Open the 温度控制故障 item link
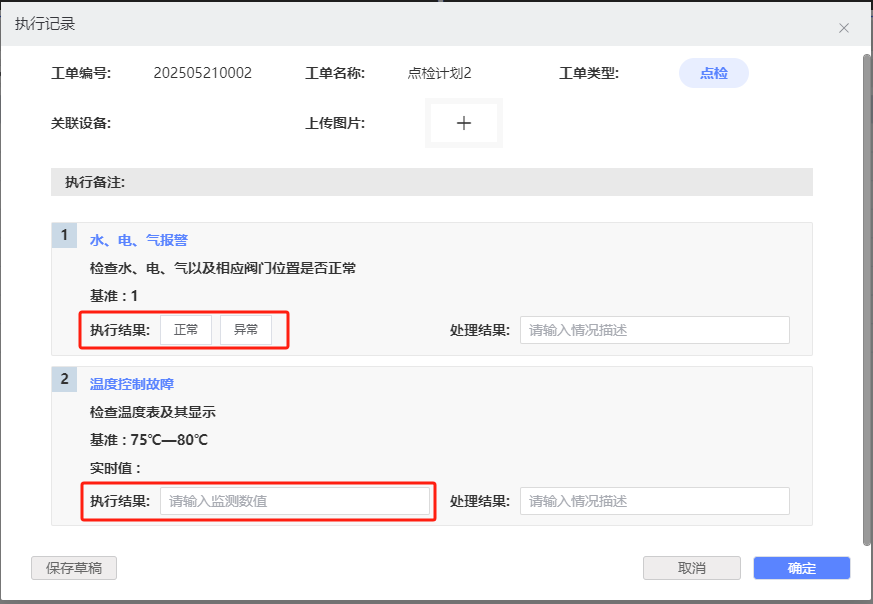The image size is (873, 604). pyautogui.click(x=132, y=384)
